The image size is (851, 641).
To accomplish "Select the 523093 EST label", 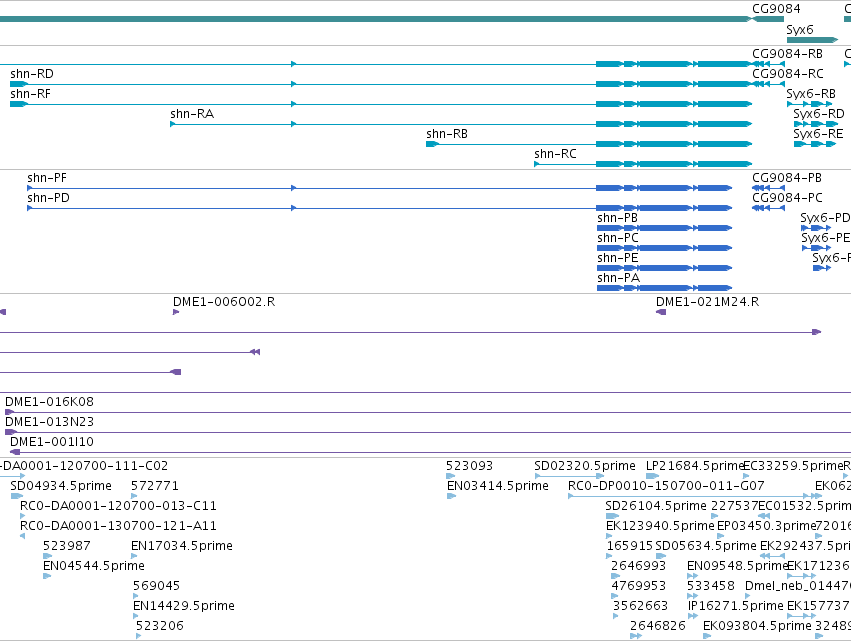I will (x=469, y=466).
